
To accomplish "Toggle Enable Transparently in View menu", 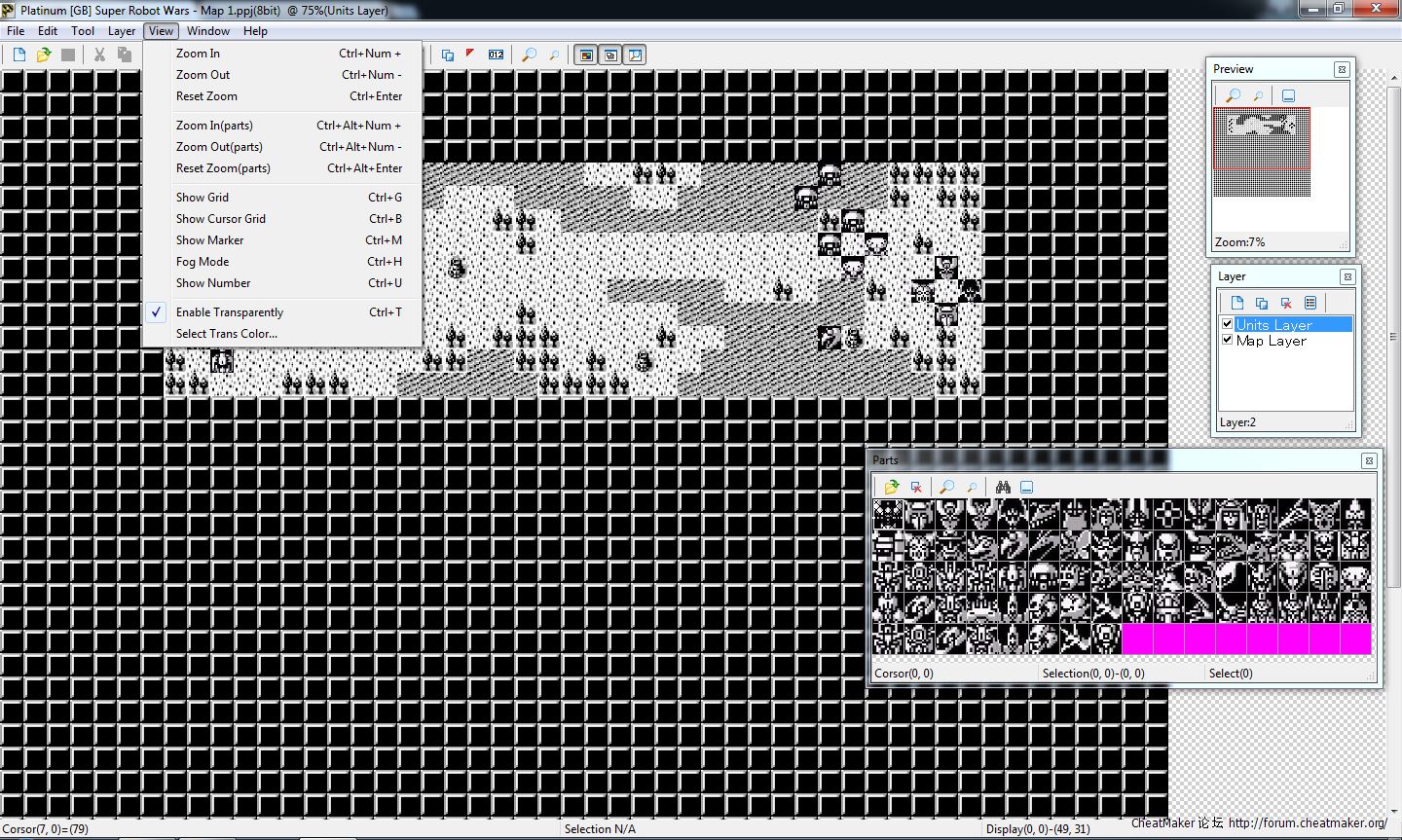I will click(230, 312).
